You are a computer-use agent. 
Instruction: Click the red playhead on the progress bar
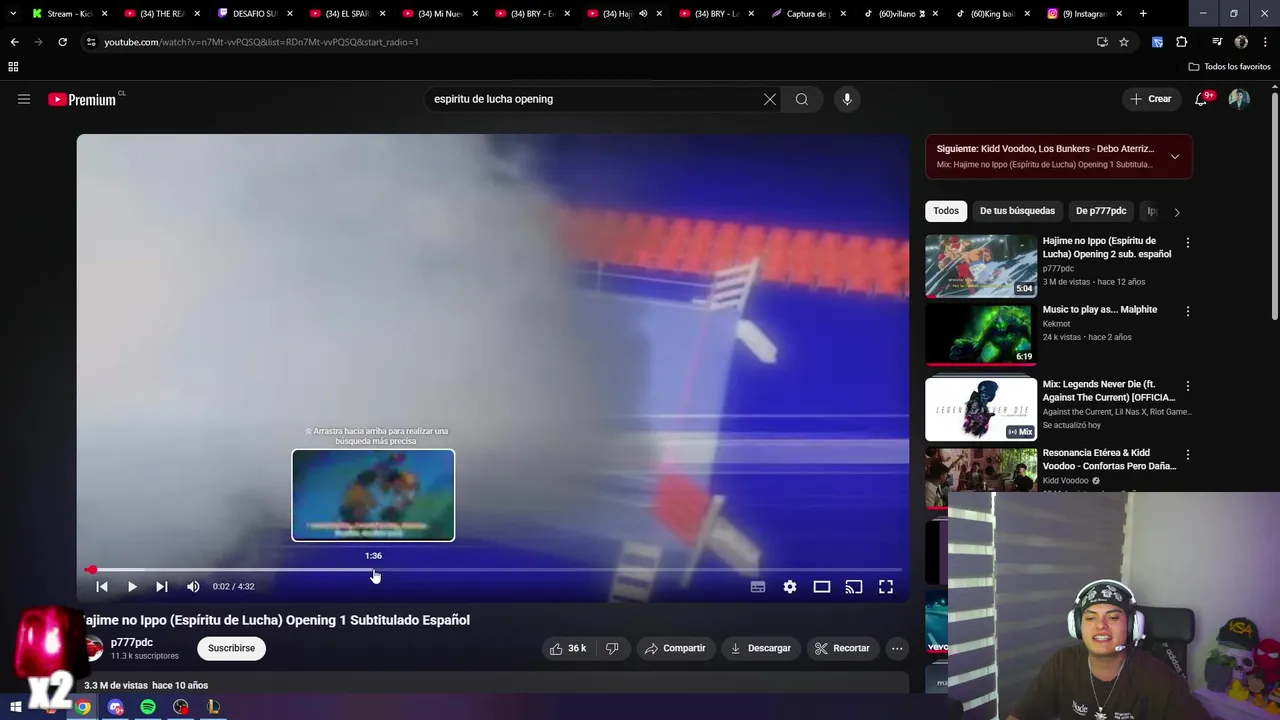pos(91,570)
